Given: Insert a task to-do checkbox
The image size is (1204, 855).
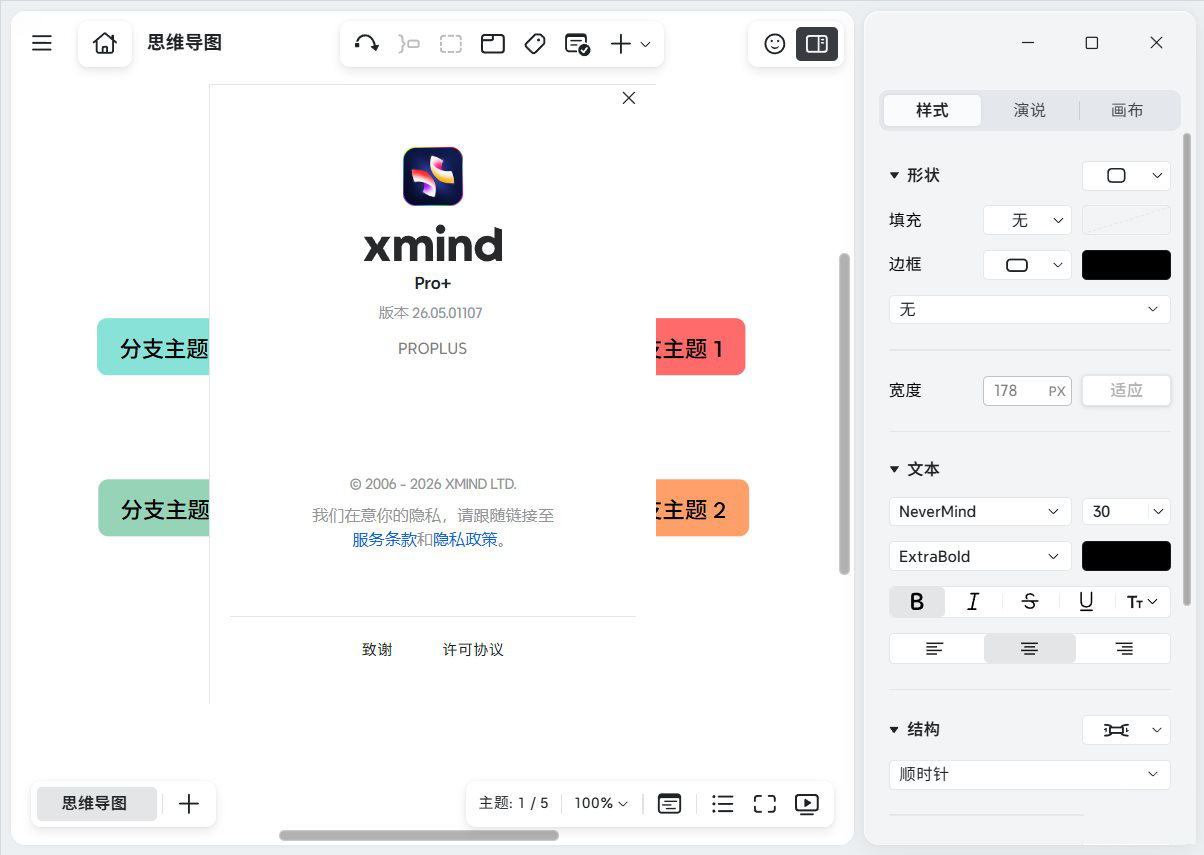Looking at the screenshot, I should click(x=577, y=44).
